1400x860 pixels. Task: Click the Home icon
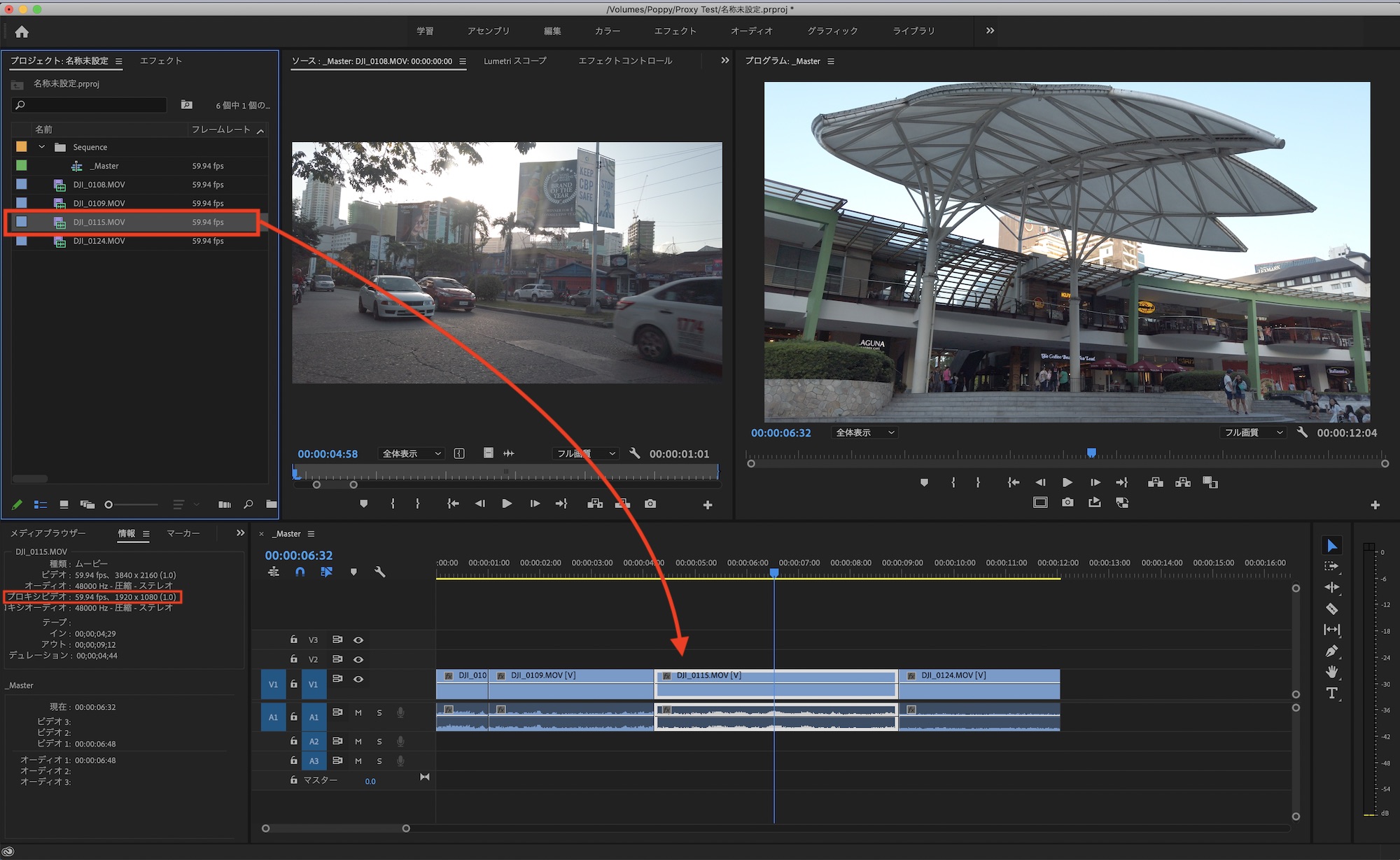click(x=22, y=31)
